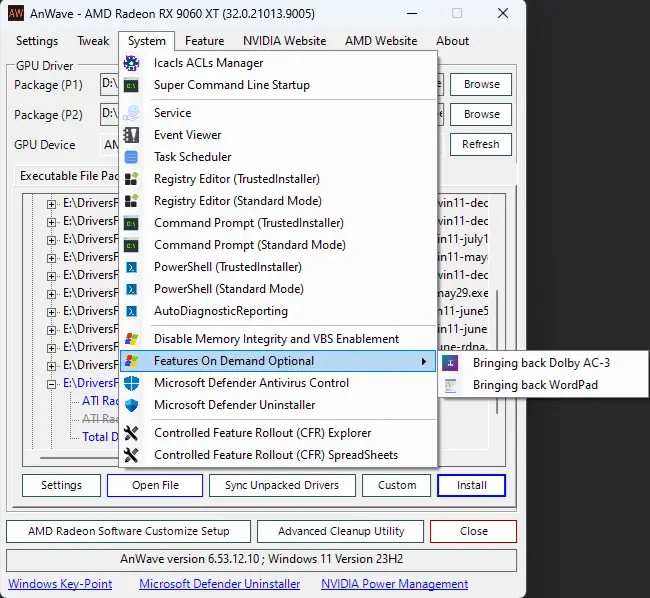Image resolution: width=650 pixels, height=598 pixels.
Task: Click the driver list vertical scrollbar
Action: tap(497, 351)
